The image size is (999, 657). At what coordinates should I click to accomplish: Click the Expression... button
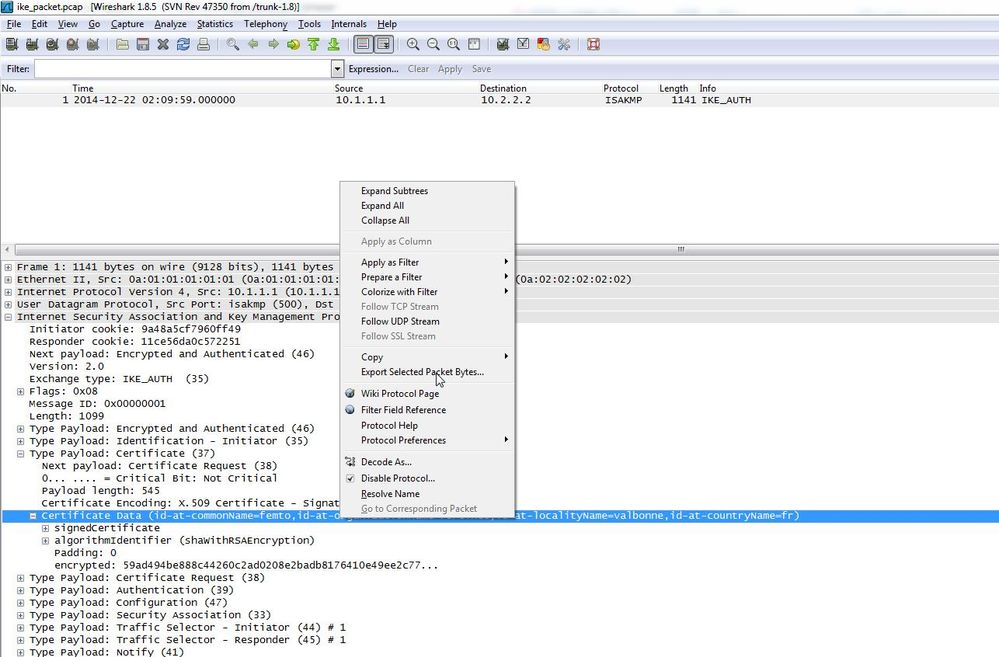373,69
